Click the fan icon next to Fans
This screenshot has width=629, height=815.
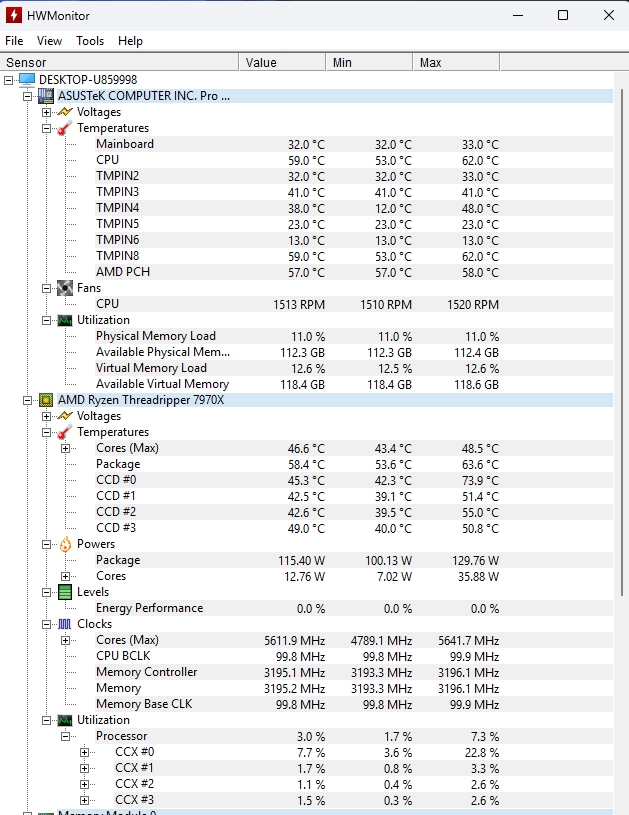click(64, 288)
